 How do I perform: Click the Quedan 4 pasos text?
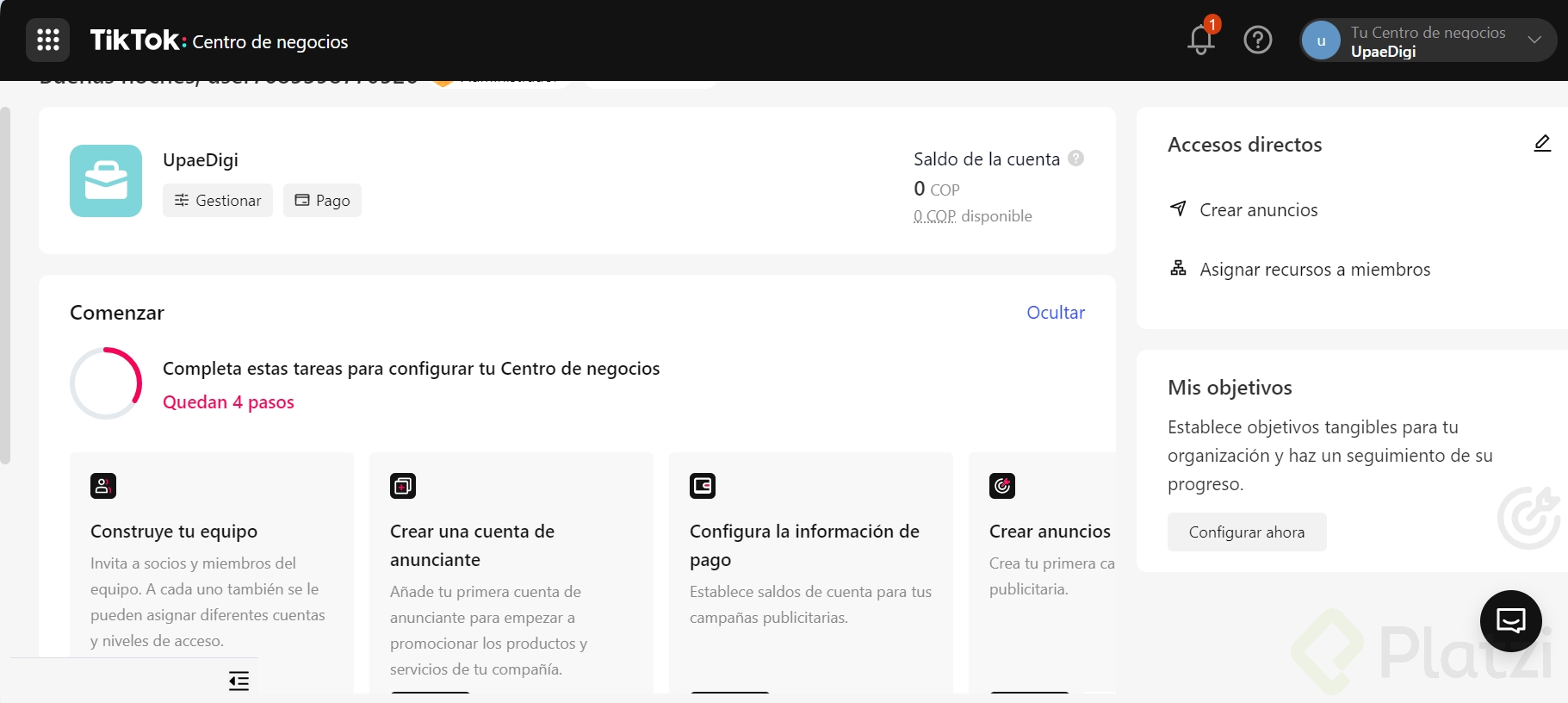coord(228,402)
